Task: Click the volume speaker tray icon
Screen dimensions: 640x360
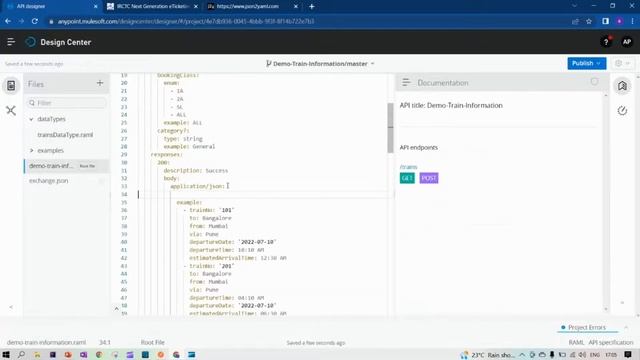Action: pos(582,355)
